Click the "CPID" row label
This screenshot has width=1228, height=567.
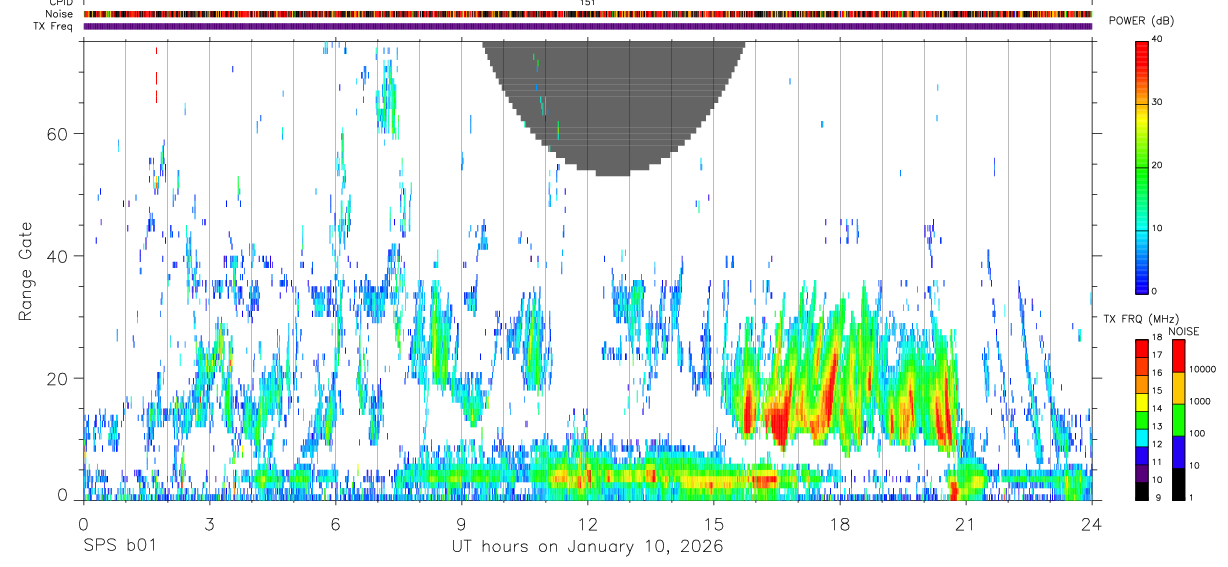[x=60, y=3]
